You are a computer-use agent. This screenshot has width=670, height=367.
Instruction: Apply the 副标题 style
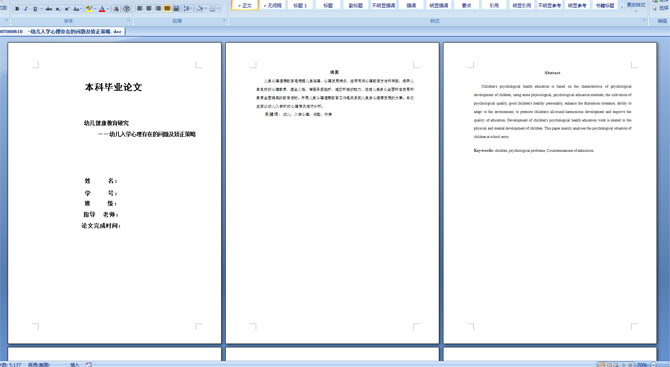click(x=356, y=5)
